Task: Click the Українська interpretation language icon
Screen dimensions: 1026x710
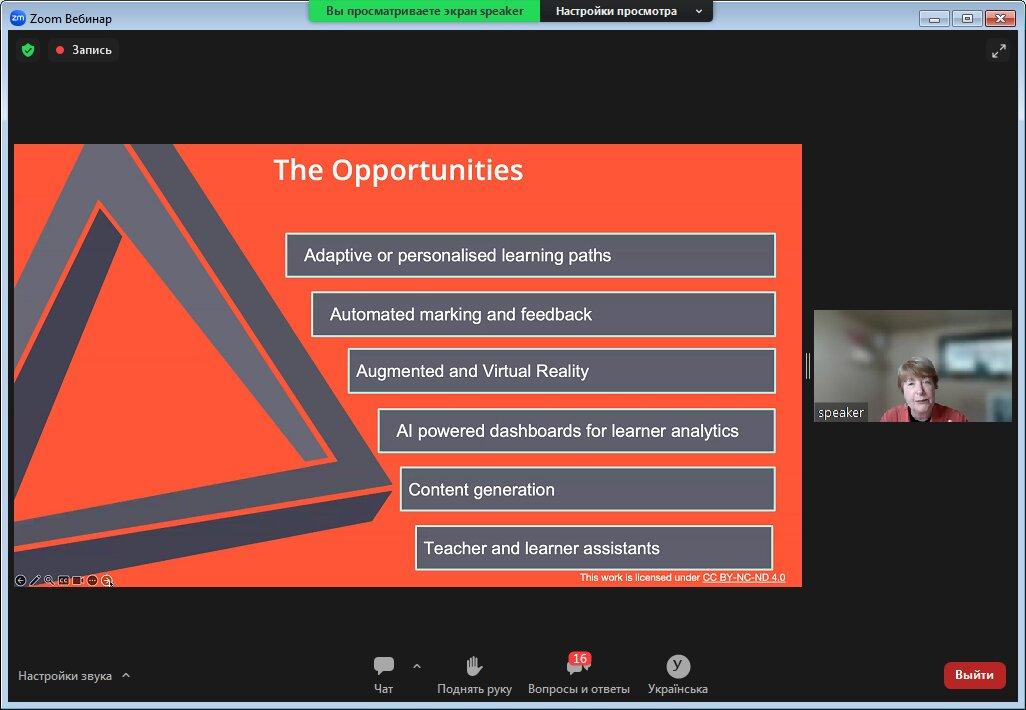Action: [678, 674]
